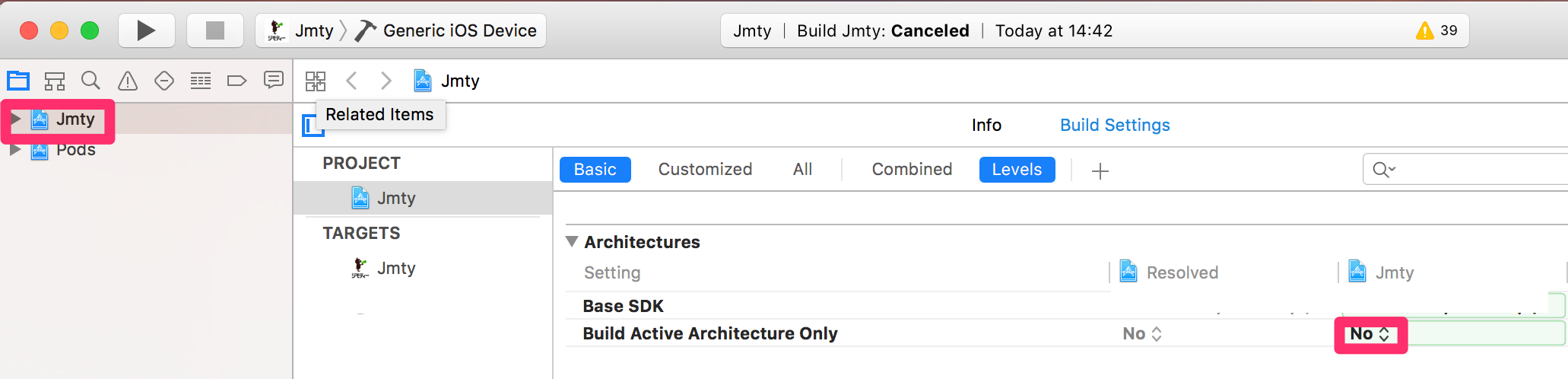Image resolution: width=1568 pixels, height=379 pixels.
Task: Show the Debug navigator icon
Action: coord(201,81)
